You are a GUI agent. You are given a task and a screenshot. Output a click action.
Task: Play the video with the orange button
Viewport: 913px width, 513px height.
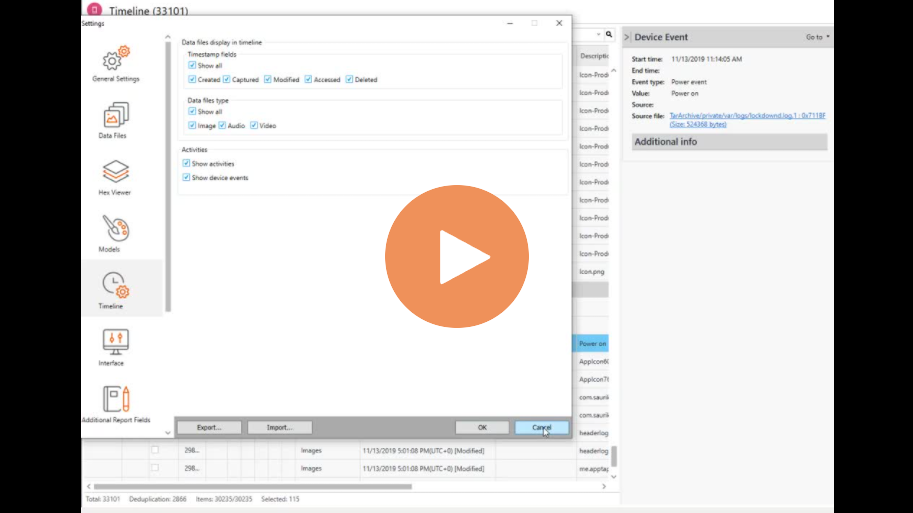coord(456,257)
